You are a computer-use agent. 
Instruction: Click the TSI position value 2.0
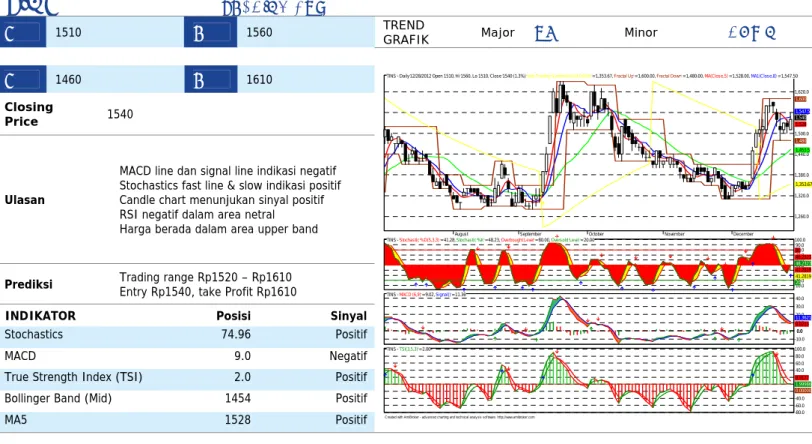point(242,377)
